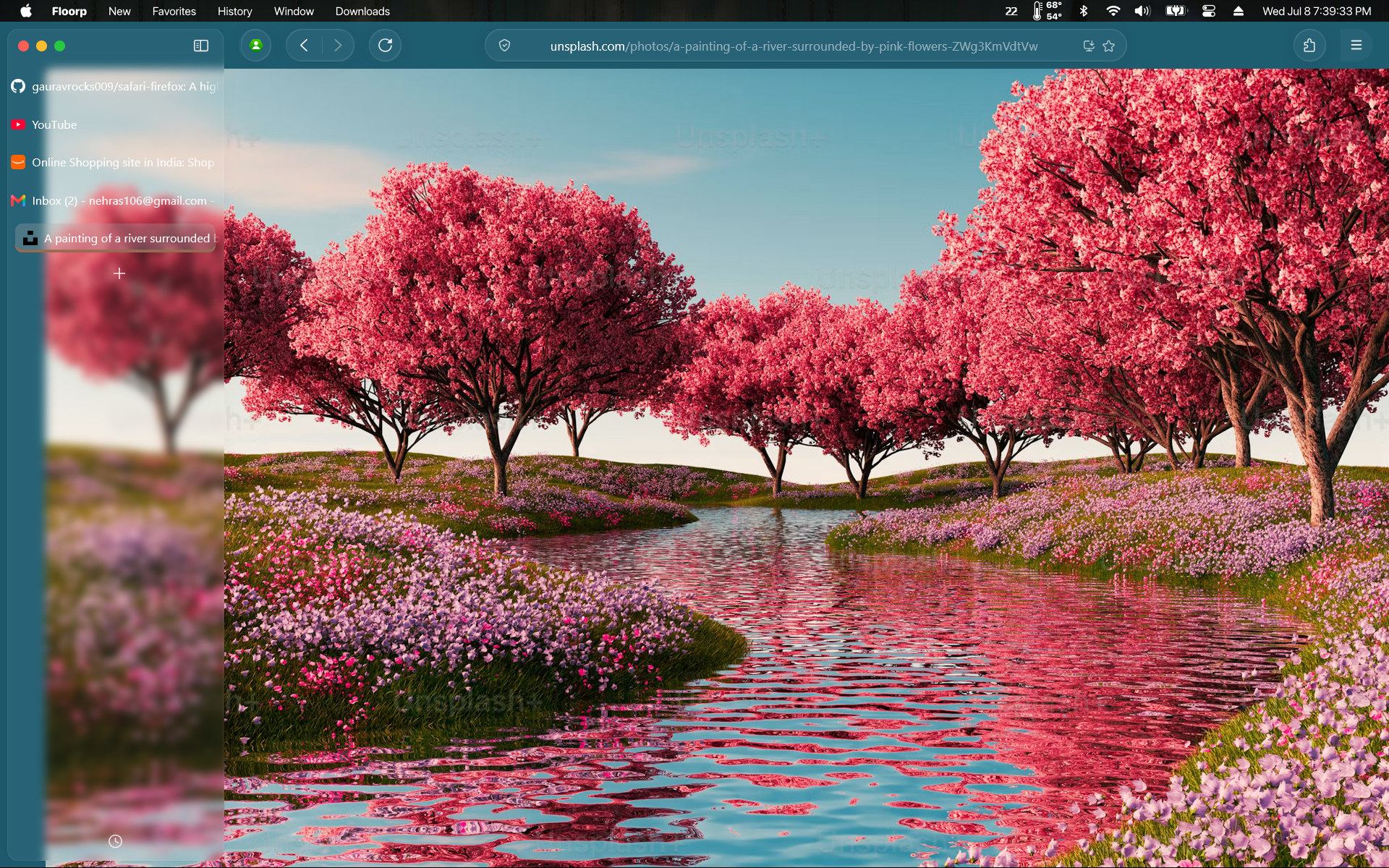
Task: Go back with the left arrow
Action: click(x=304, y=46)
